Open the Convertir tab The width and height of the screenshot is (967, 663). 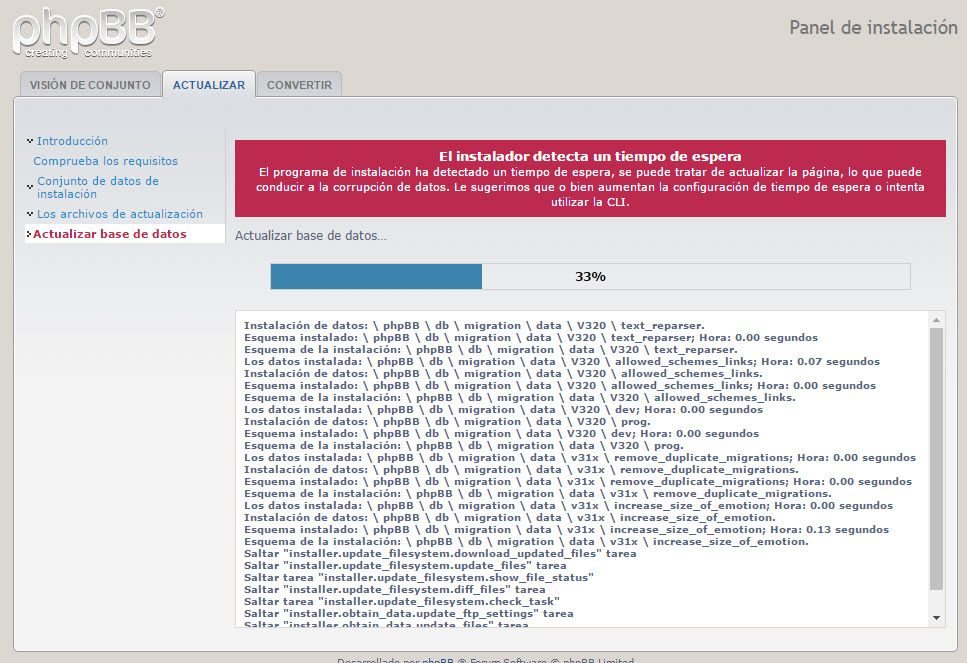coord(299,85)
